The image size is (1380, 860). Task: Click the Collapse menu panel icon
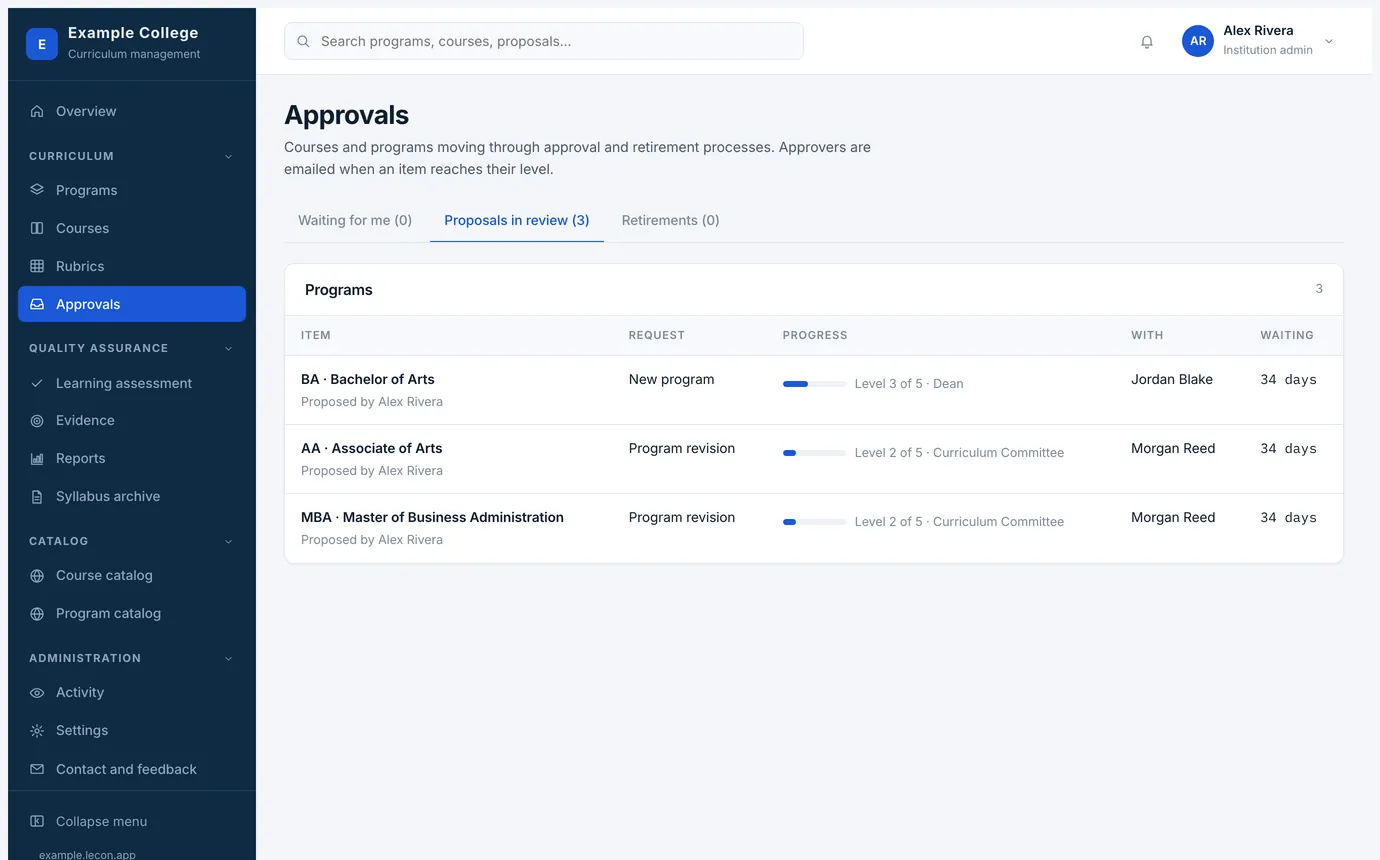tap(37, 821)
